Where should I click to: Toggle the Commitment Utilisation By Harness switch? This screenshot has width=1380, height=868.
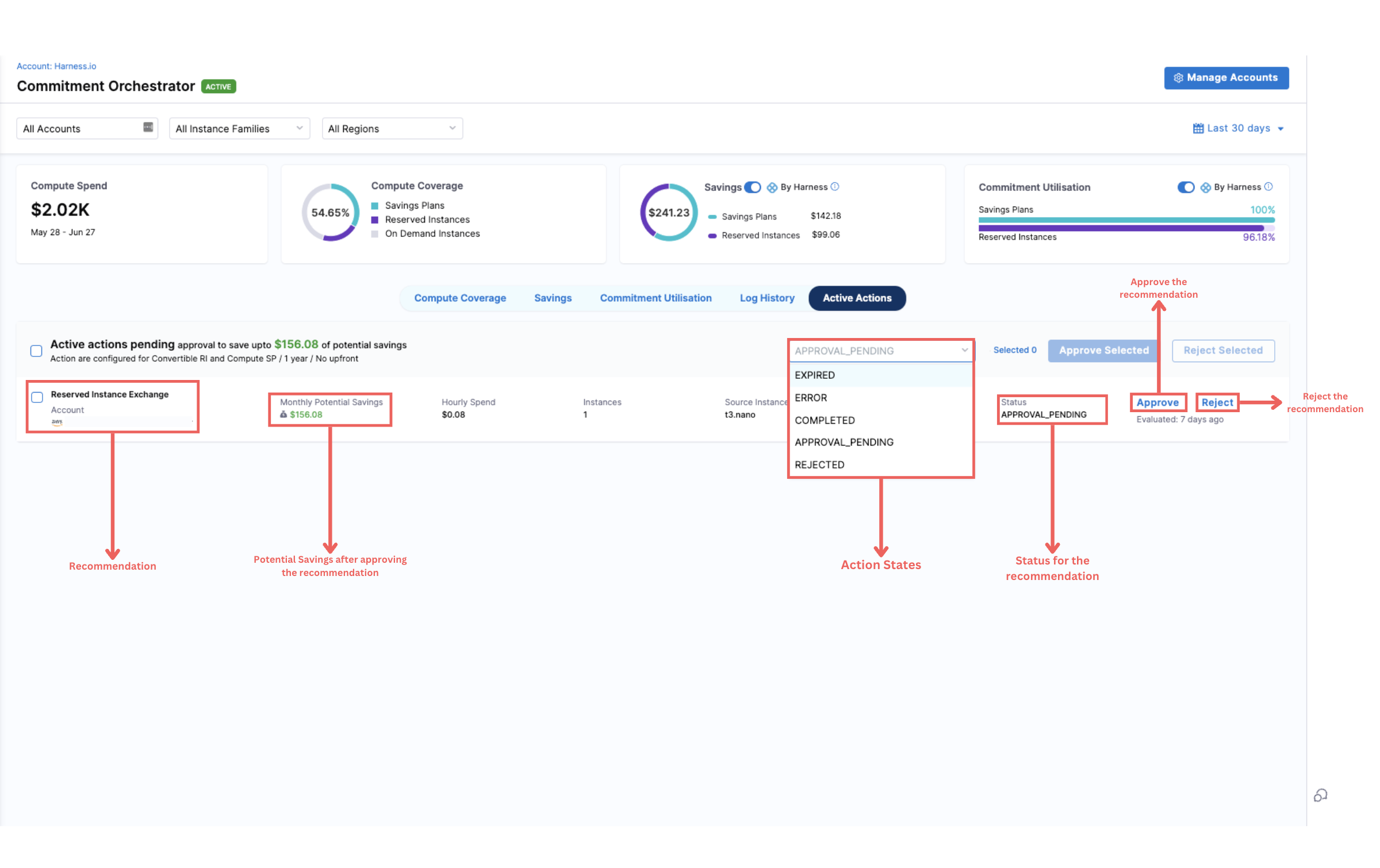[1186, 187]
